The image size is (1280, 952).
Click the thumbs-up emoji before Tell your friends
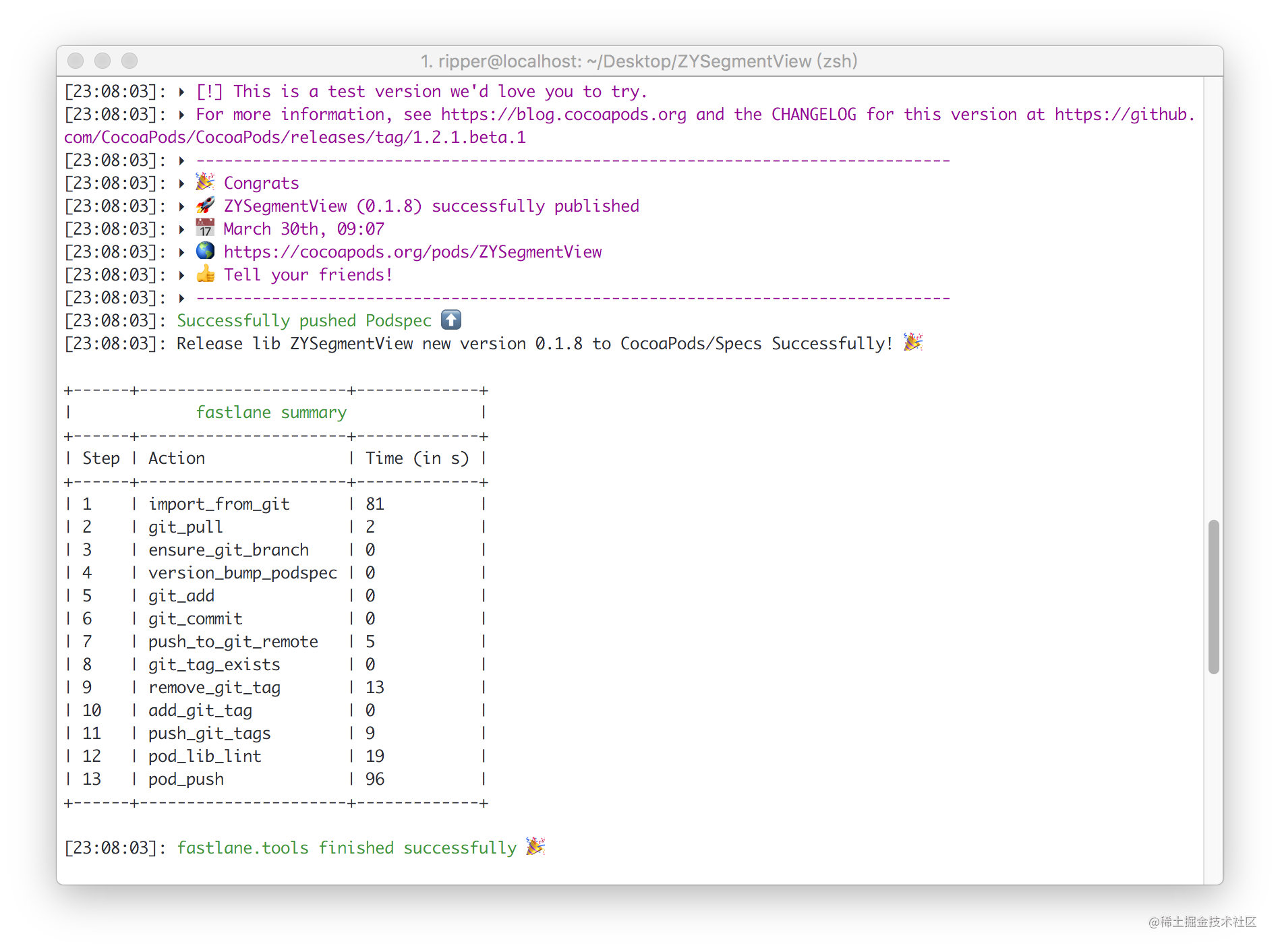205,274
